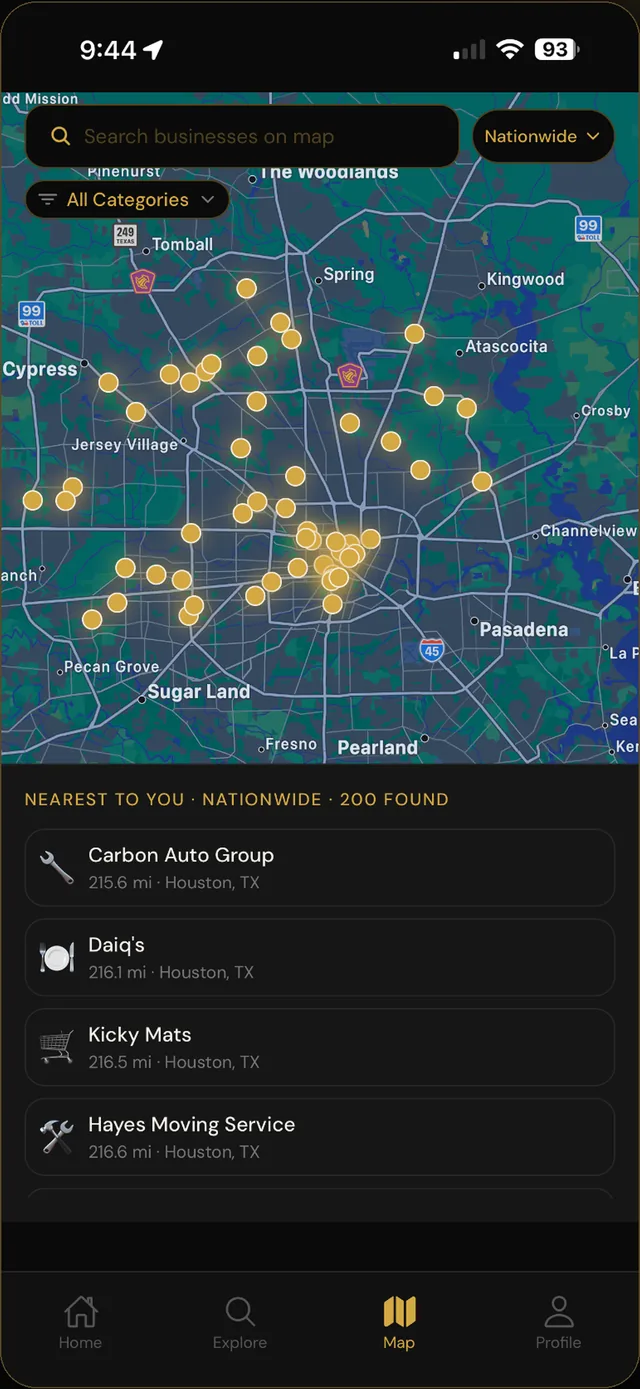Switch to the Explore tab
Image resolution: width=640 pixels, height=1389 pixels.
[x=240, y=1323]
